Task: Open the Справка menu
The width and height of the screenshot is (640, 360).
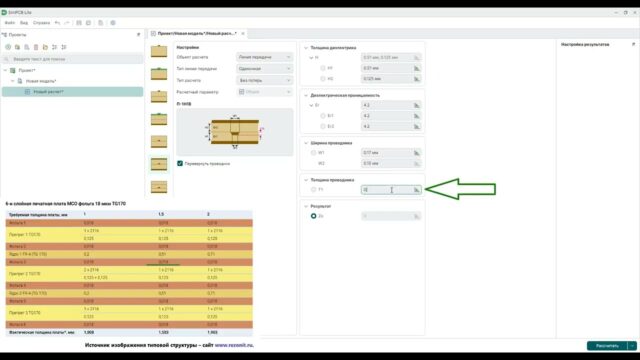Action: click(x=41, y=23)
